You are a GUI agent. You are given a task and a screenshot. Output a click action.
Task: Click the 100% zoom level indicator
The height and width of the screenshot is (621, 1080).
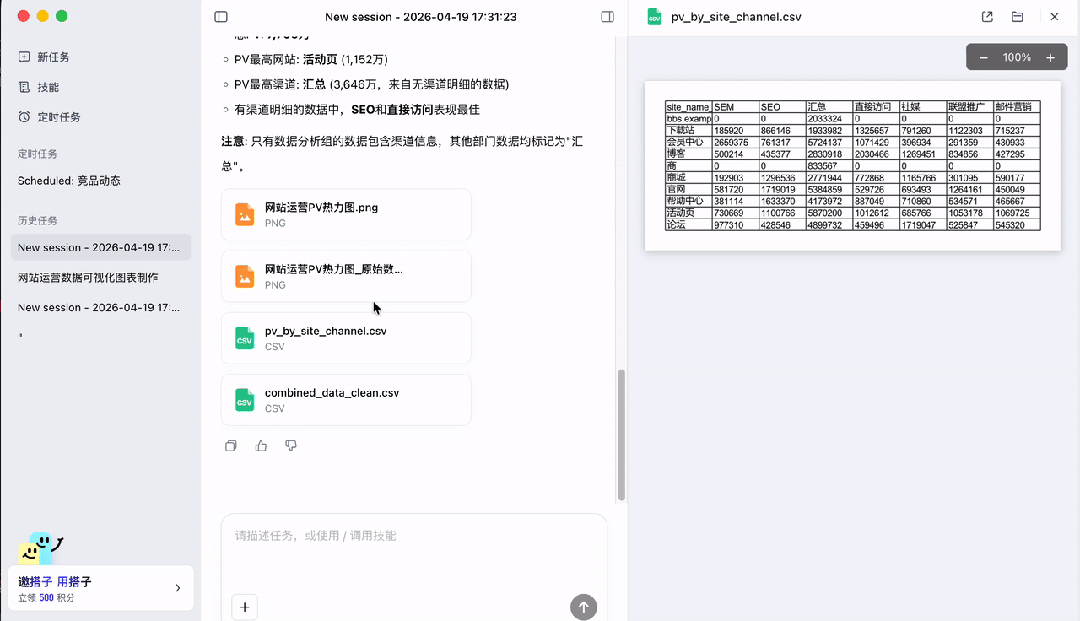pyautogui.click(x=1016, y=57)
